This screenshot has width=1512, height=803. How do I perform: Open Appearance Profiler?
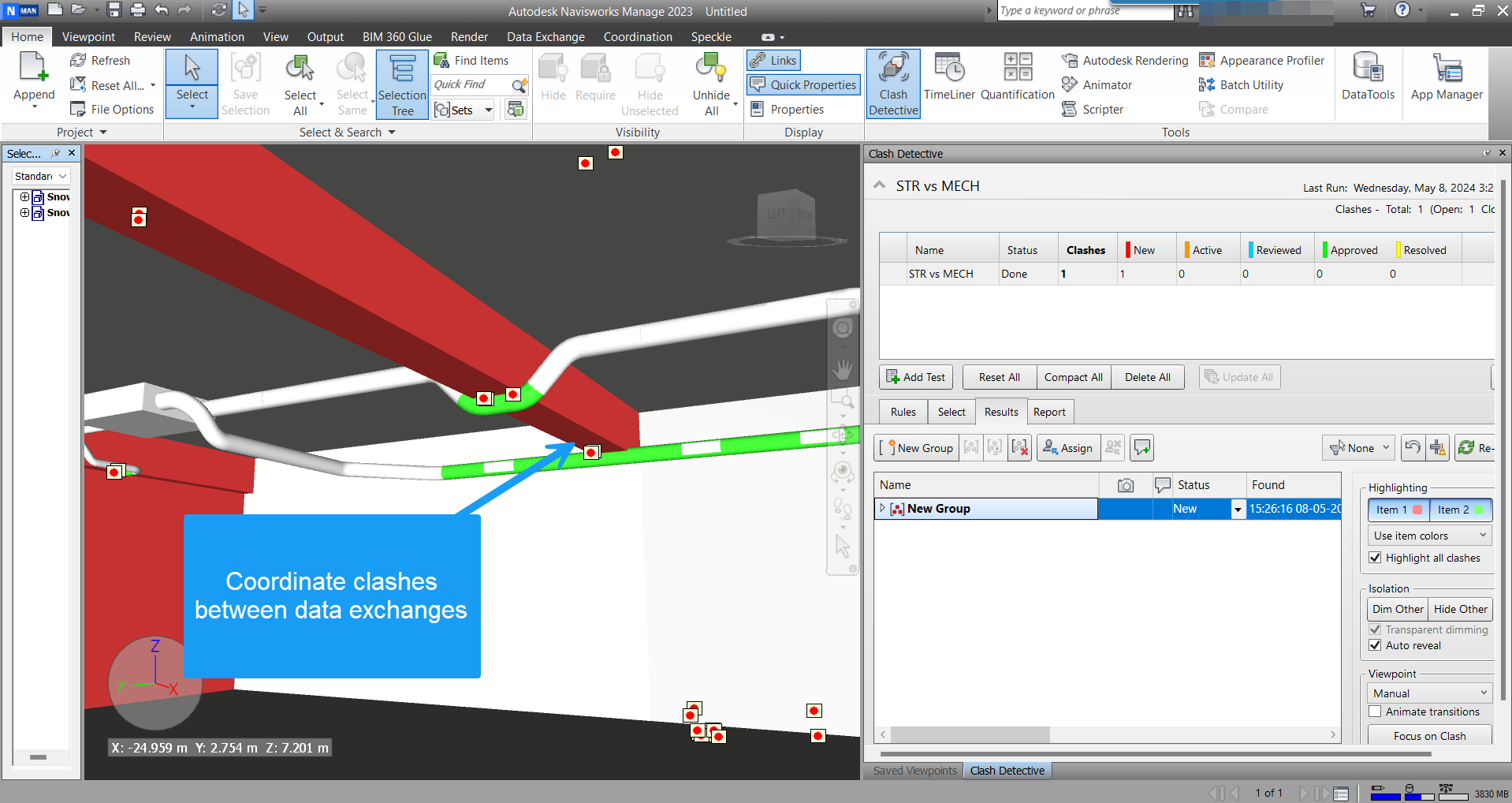[1261, 61]
